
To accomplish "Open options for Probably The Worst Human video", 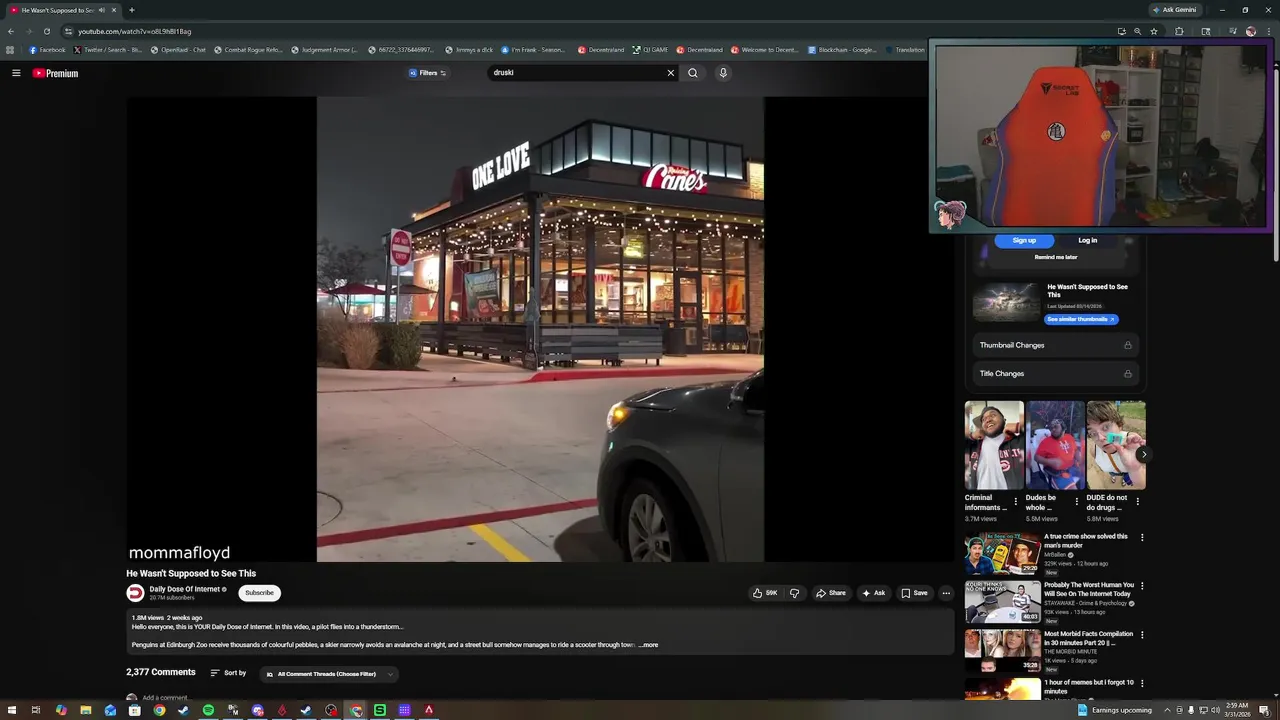I will (1142, 586).
